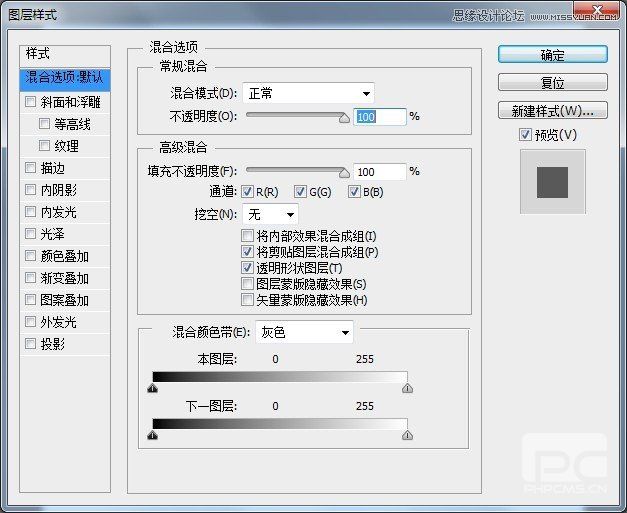This screenshot has height=513, width=627.
Task: Enable the 图案叠加 checkbox
Action: point(30,299)
